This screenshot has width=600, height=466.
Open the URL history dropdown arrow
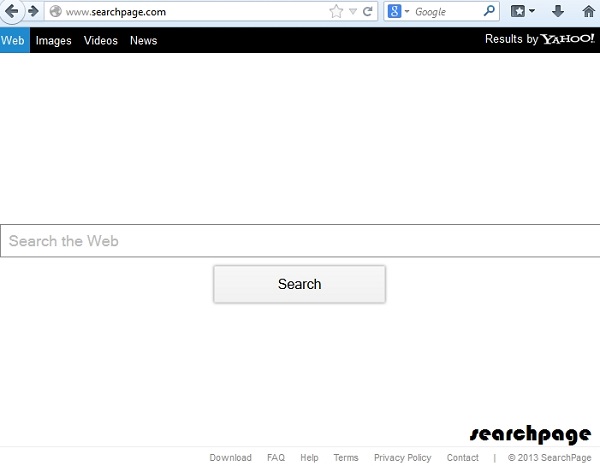(x=353, y=12)
